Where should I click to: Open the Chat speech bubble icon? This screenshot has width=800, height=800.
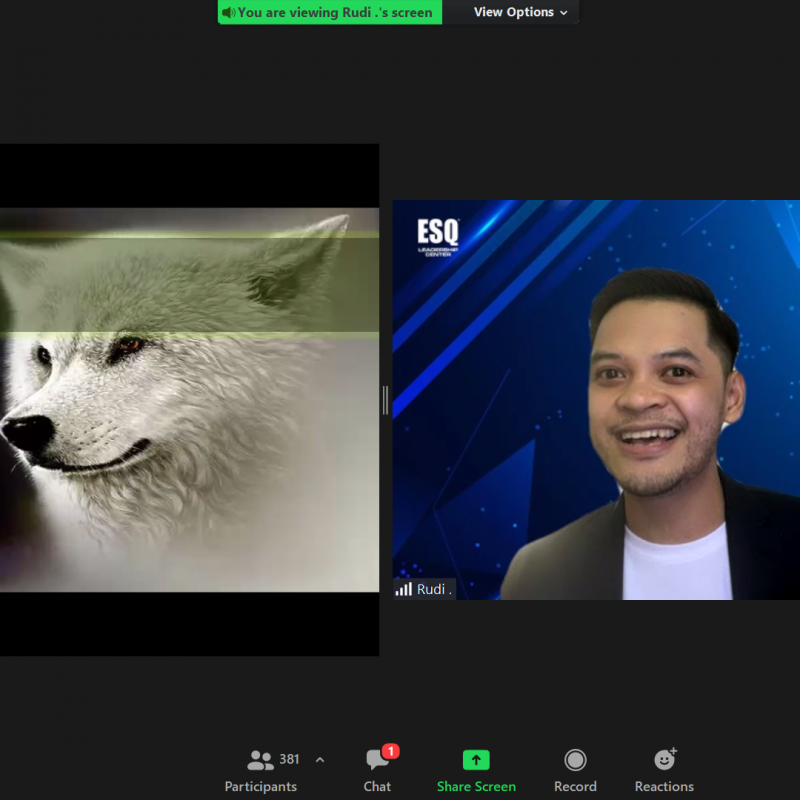pyautogui.click(x=378, y=760)
